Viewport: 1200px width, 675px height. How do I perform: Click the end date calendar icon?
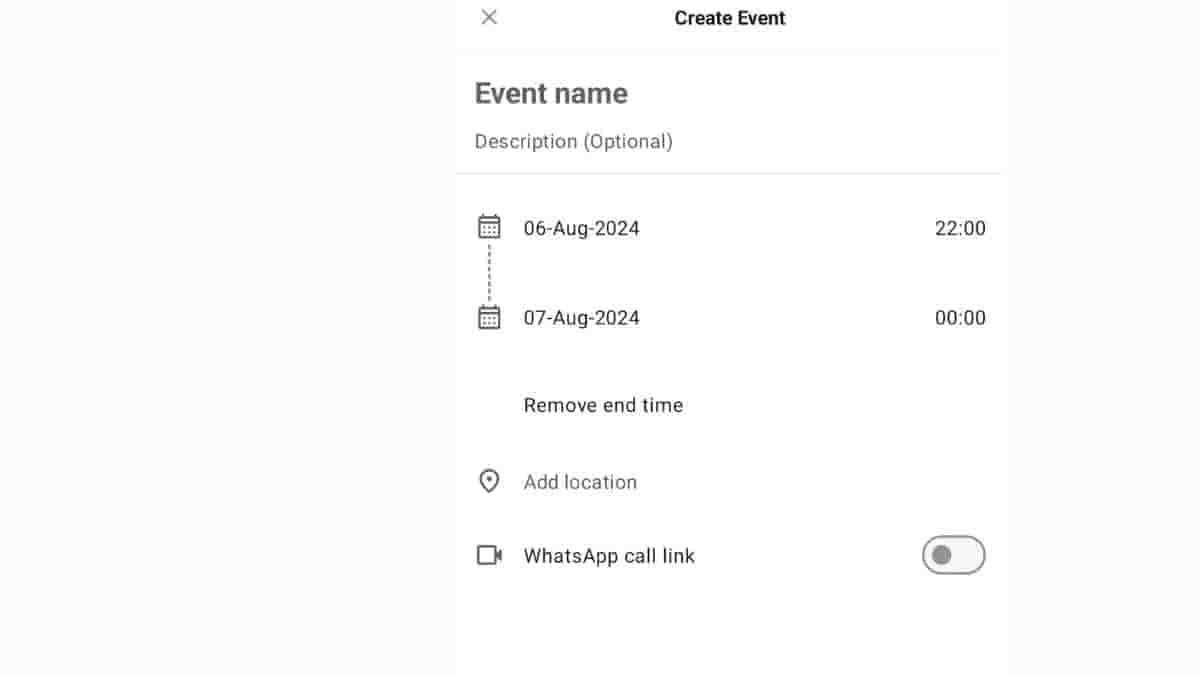click(x=489, y=318)
